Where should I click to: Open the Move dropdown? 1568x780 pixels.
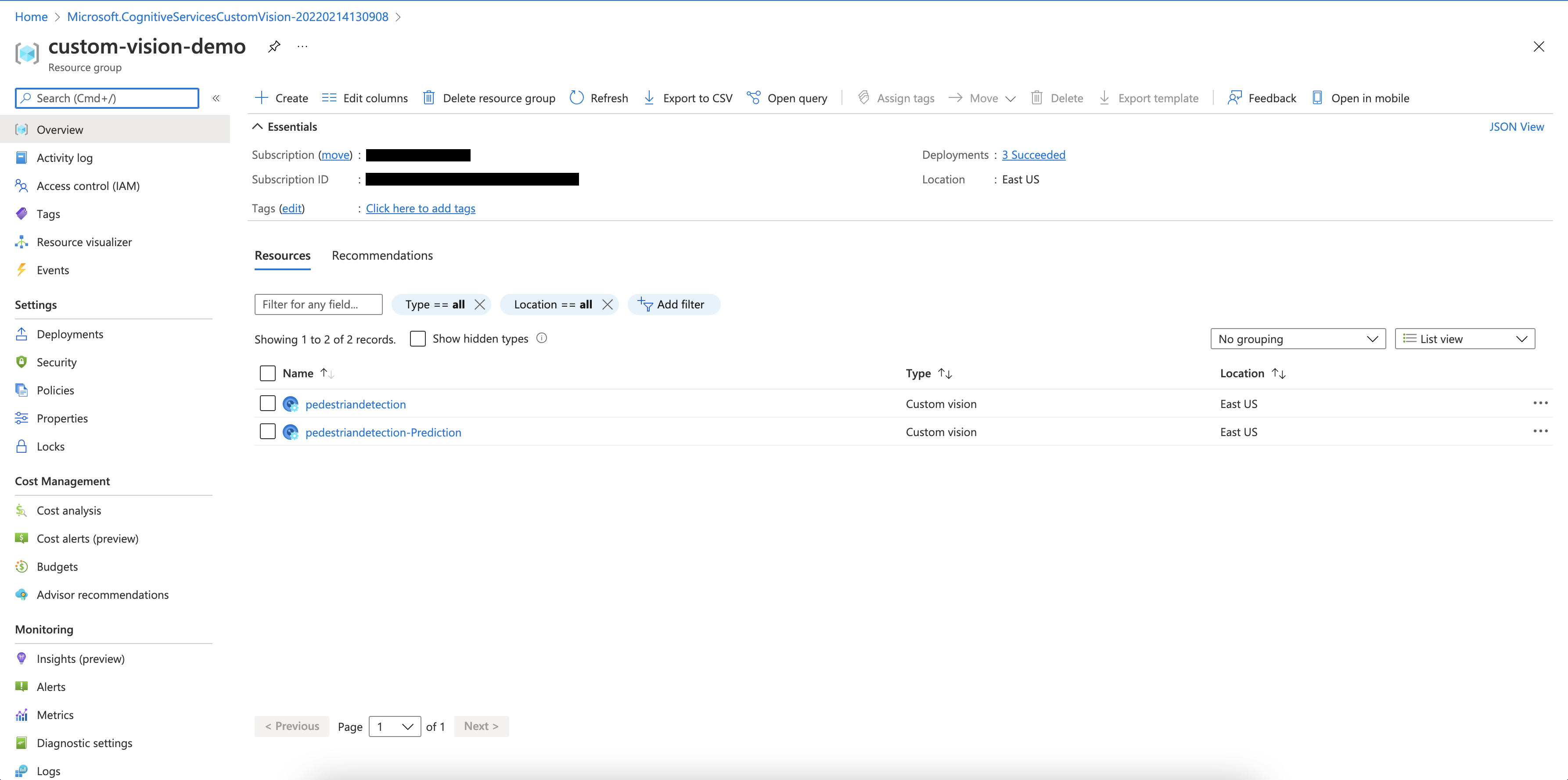coord(982,98)
